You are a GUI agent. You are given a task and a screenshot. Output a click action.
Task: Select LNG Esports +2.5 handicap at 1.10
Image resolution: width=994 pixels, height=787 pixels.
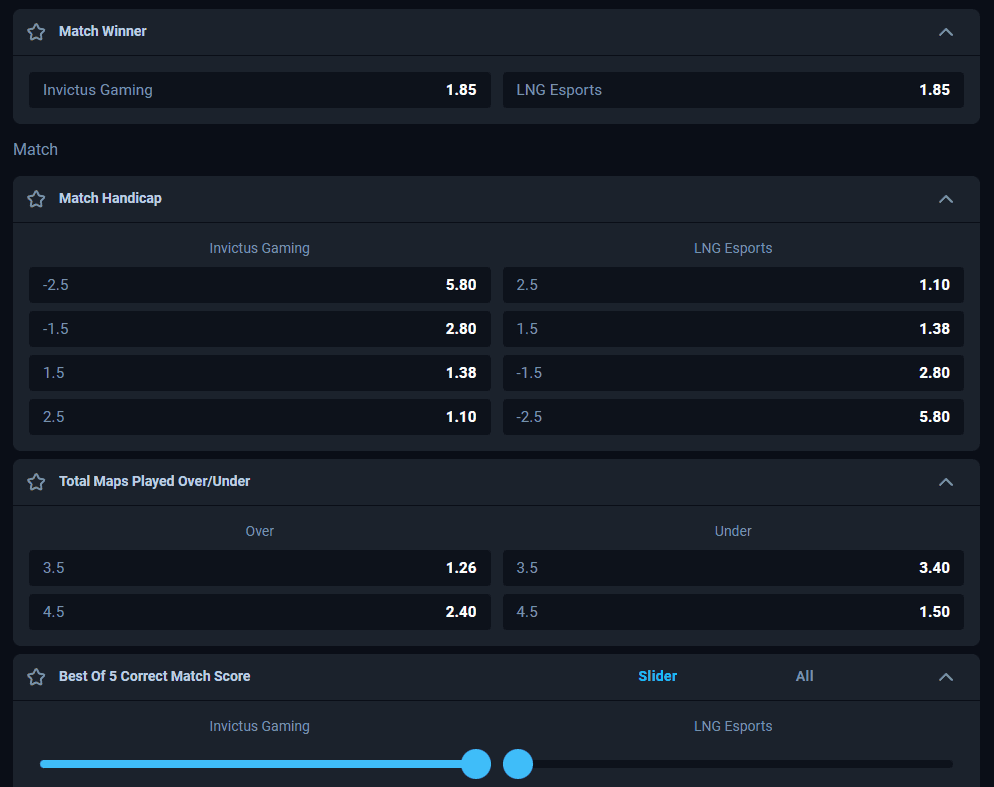[x=733, y=284]
